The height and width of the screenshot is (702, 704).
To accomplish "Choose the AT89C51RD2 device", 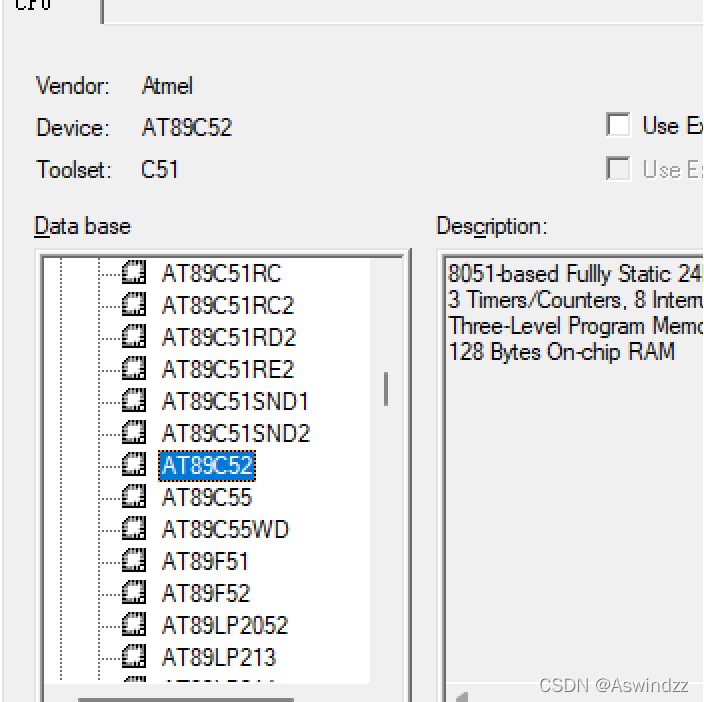I will [229, 338].
